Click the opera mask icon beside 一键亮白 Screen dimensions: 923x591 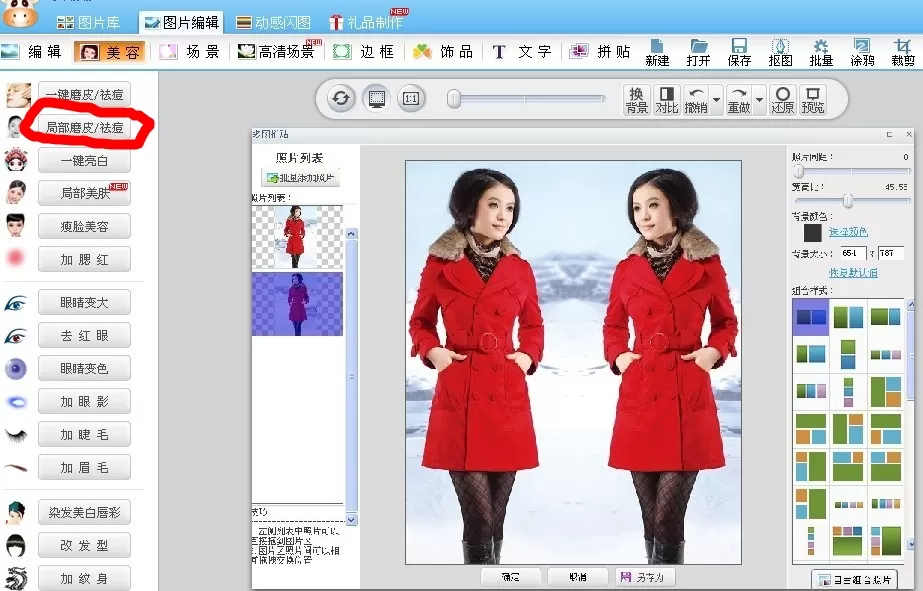tap(16, 160)
